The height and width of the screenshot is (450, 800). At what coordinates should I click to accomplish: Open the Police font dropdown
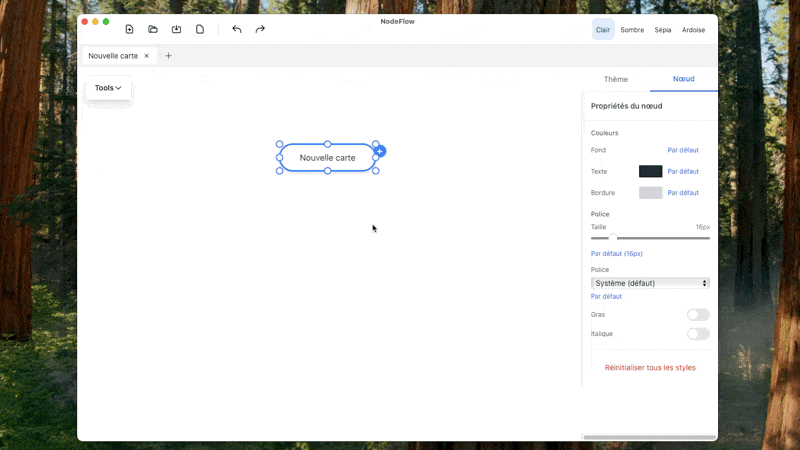650,283
